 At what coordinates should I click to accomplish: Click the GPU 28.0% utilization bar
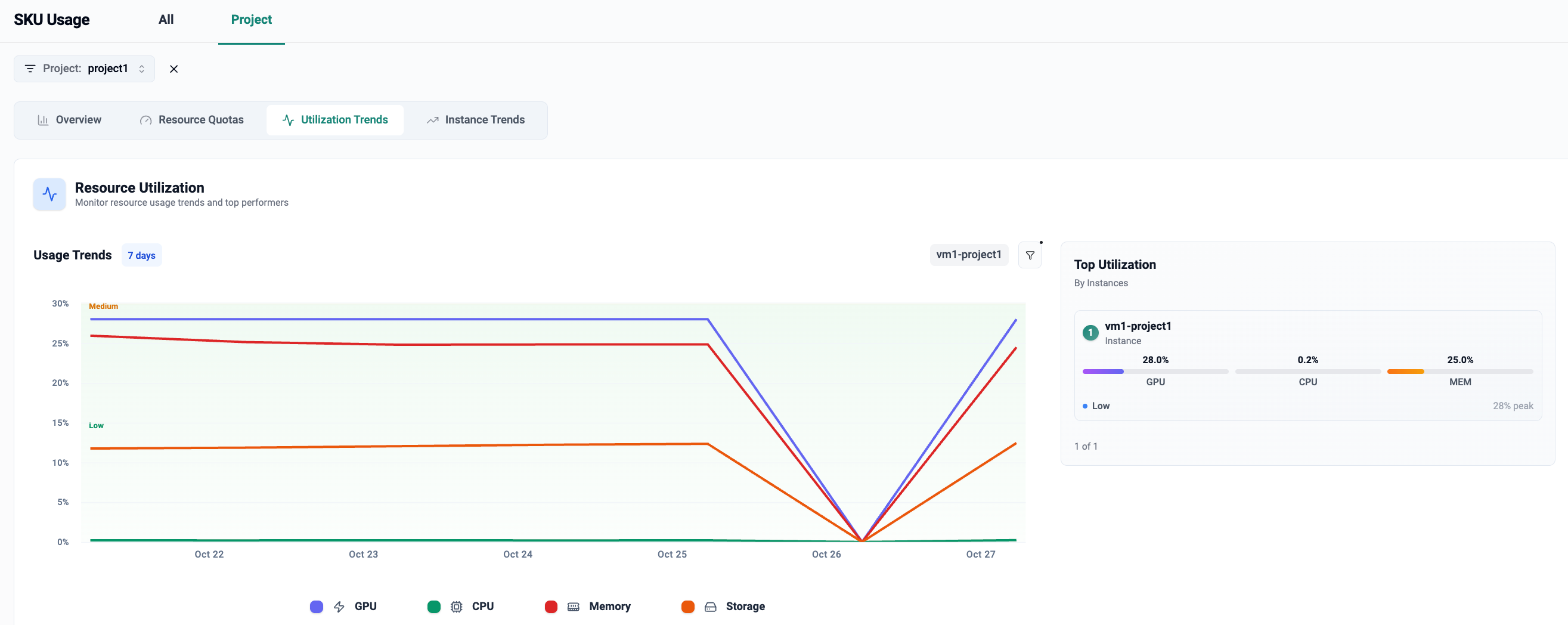[x=1154, y=371]
